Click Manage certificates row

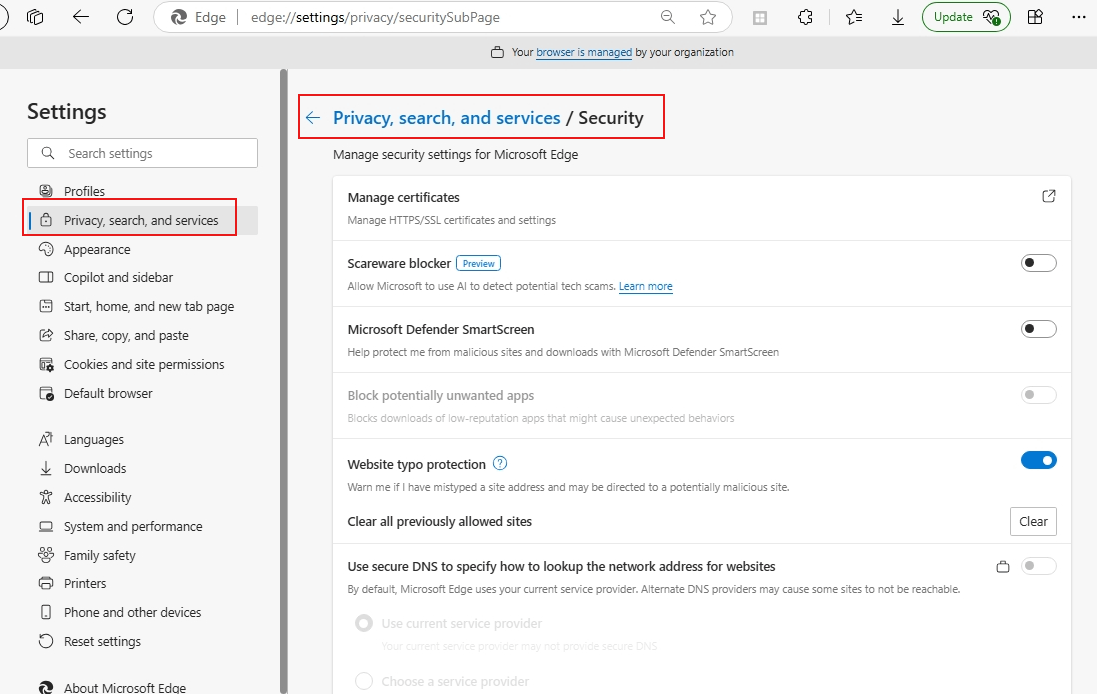[702, 208]
